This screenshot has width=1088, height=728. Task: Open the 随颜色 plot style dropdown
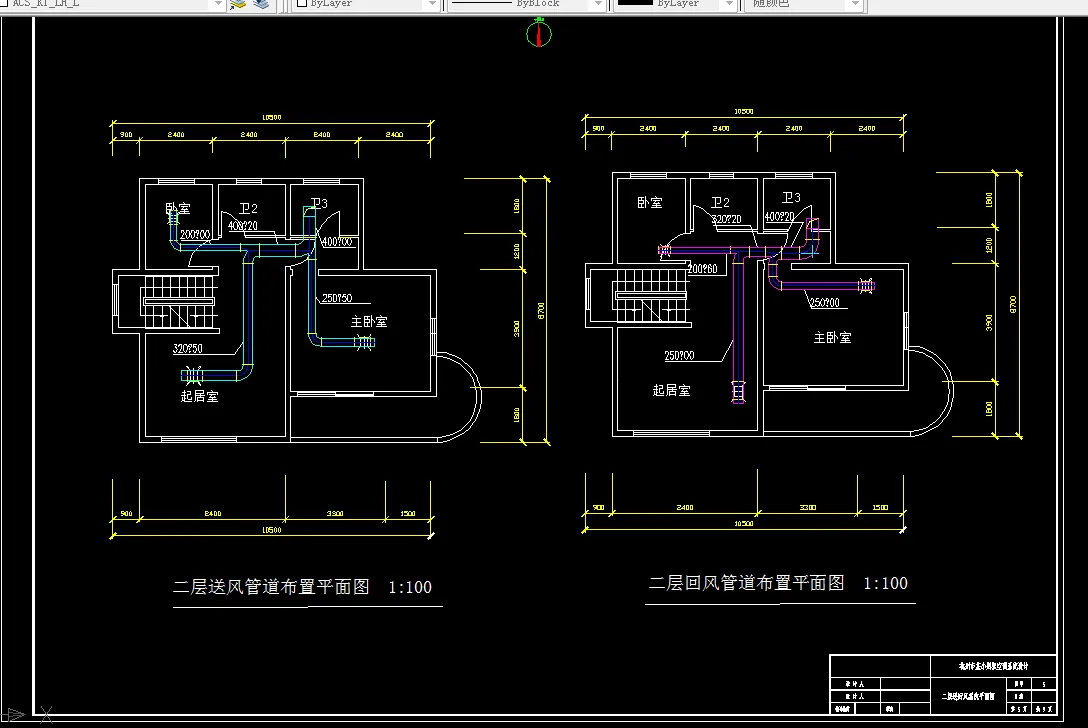click(x=855, y=4)
